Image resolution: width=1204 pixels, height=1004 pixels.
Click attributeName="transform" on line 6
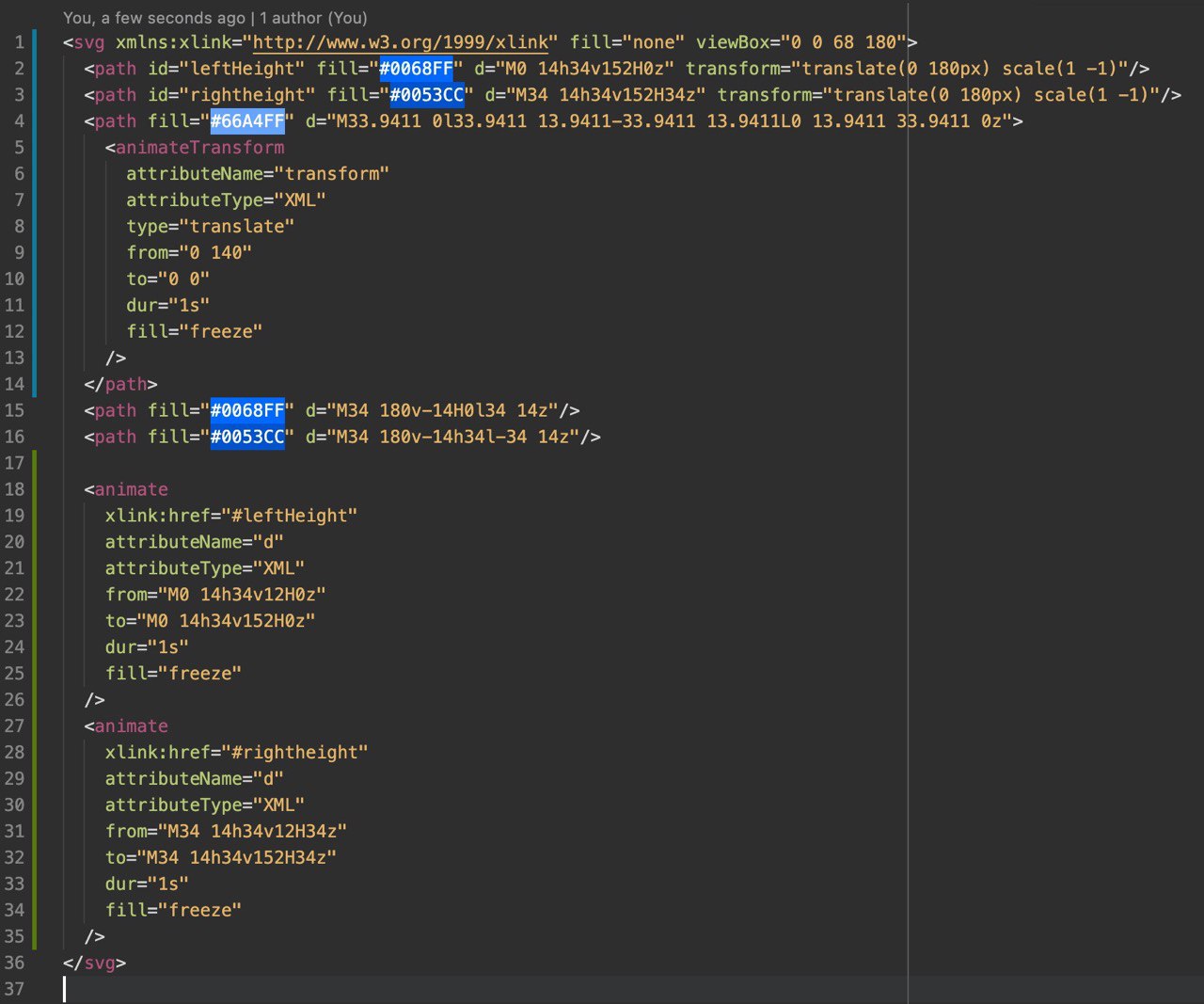(258, 174)
